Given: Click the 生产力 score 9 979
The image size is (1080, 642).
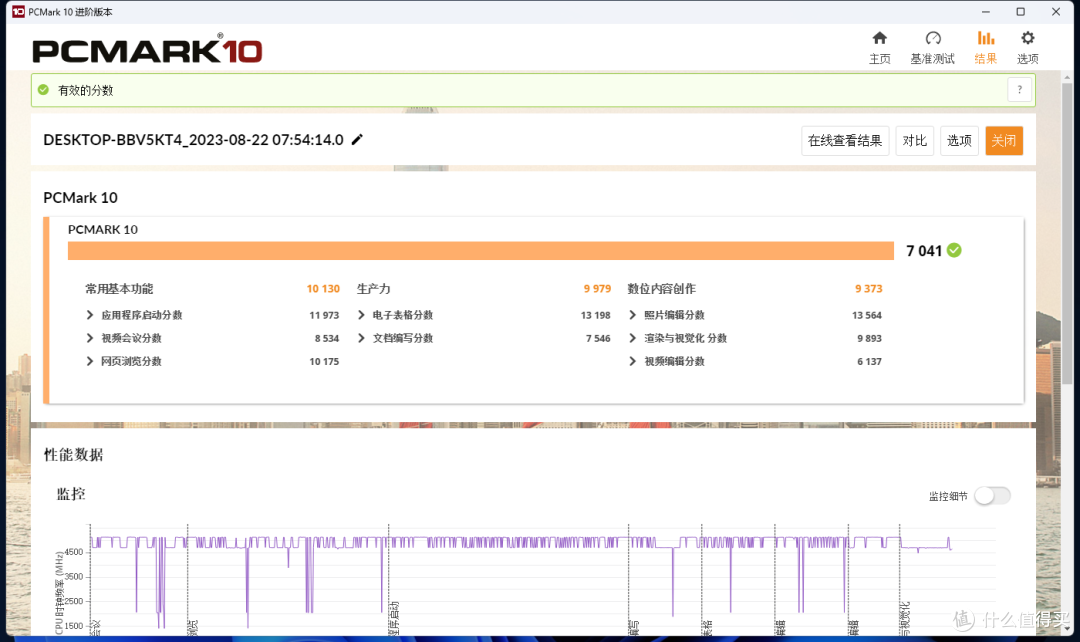Looking at the screenshot, I should (597, 289).
